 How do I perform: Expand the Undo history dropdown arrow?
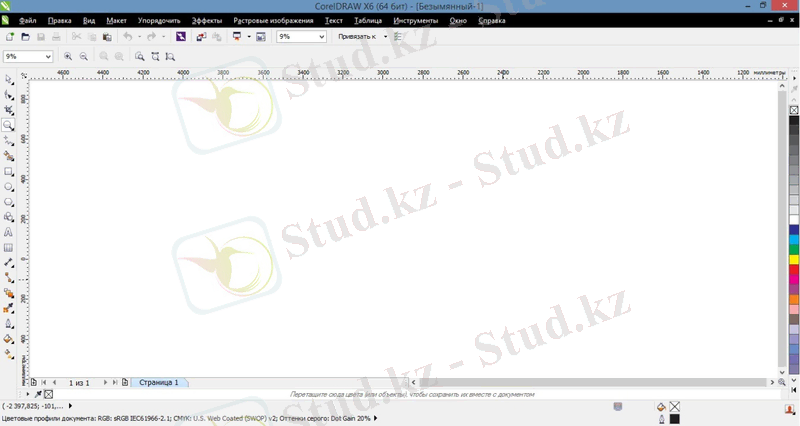point(139,37)
